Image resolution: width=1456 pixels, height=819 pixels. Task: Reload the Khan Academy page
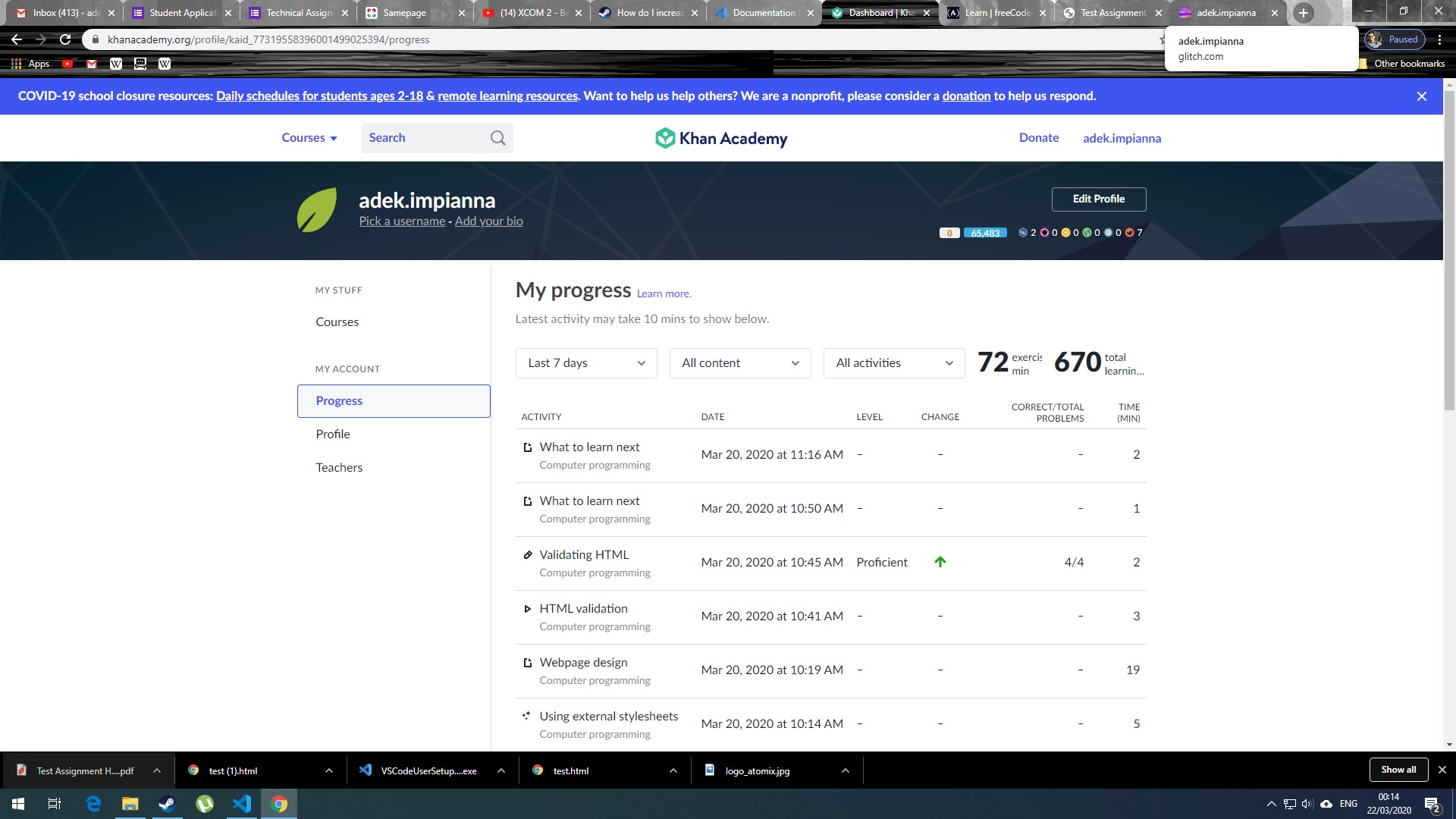(65, 39)
